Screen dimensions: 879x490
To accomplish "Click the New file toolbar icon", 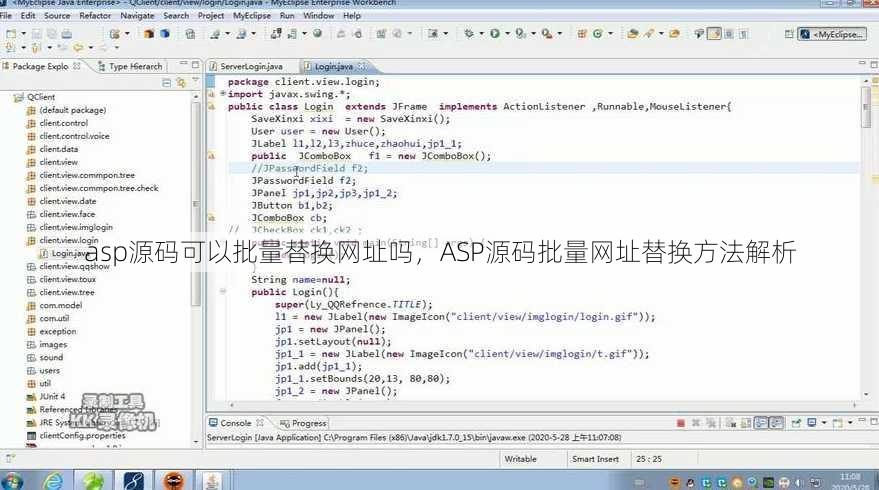I will pyautogui.click(x=11, y=34).
